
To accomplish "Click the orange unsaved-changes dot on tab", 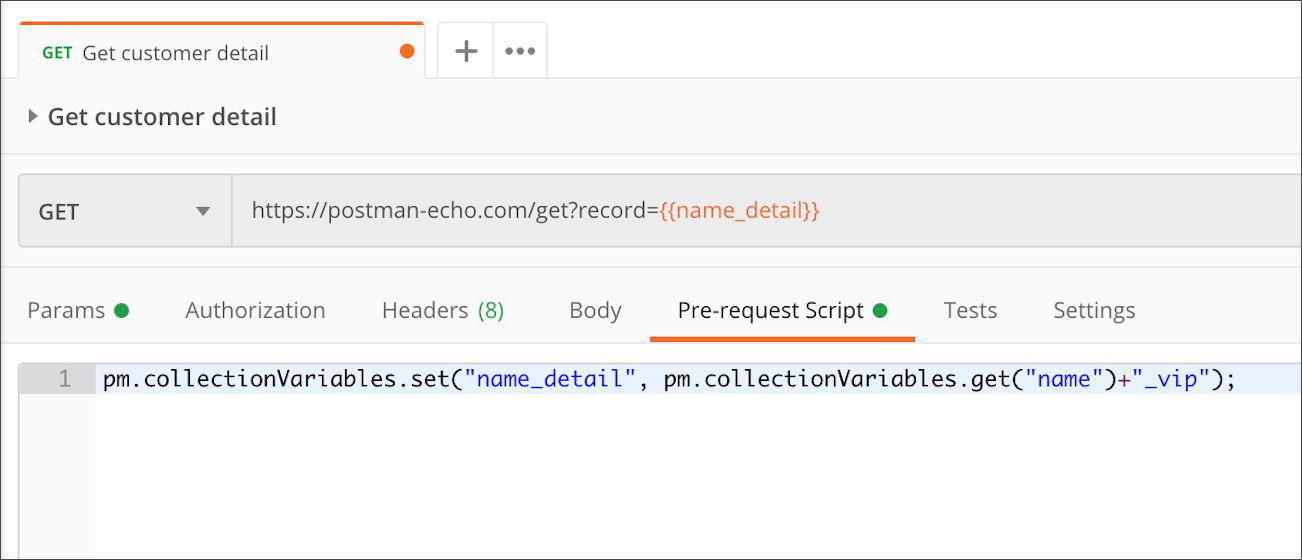I will coord(407,51).
